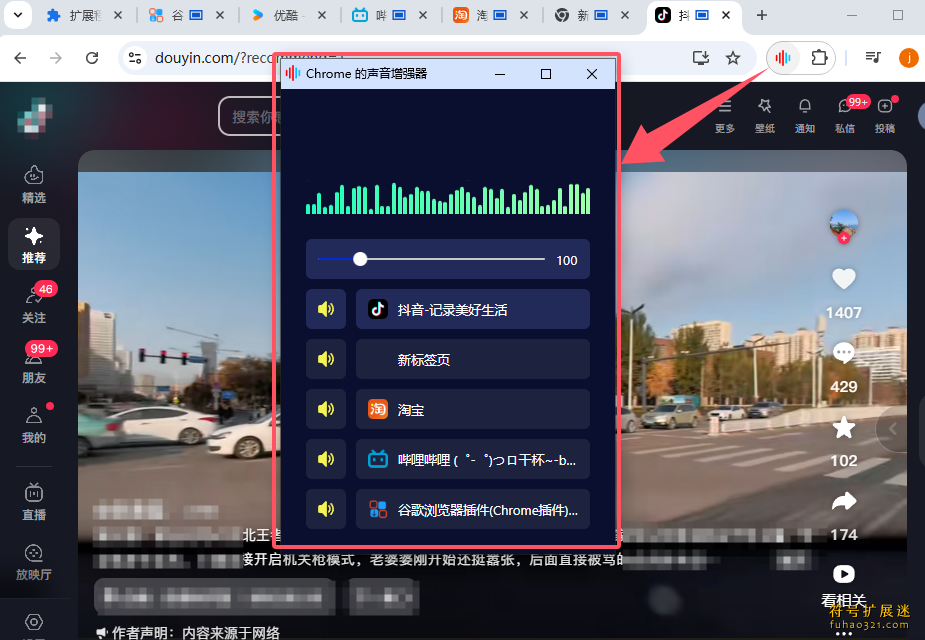Screen dimensions: 925x640
Task: Reload the Douyin page
Action: pyautogui.click(x=92, y=58)
